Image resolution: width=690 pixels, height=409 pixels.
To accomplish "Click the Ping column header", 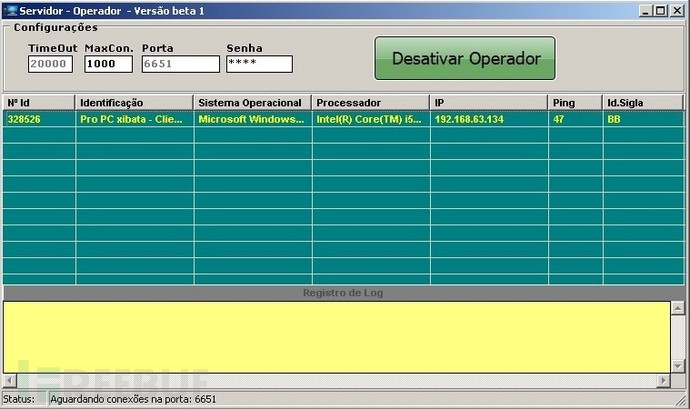I will point(575,103).
